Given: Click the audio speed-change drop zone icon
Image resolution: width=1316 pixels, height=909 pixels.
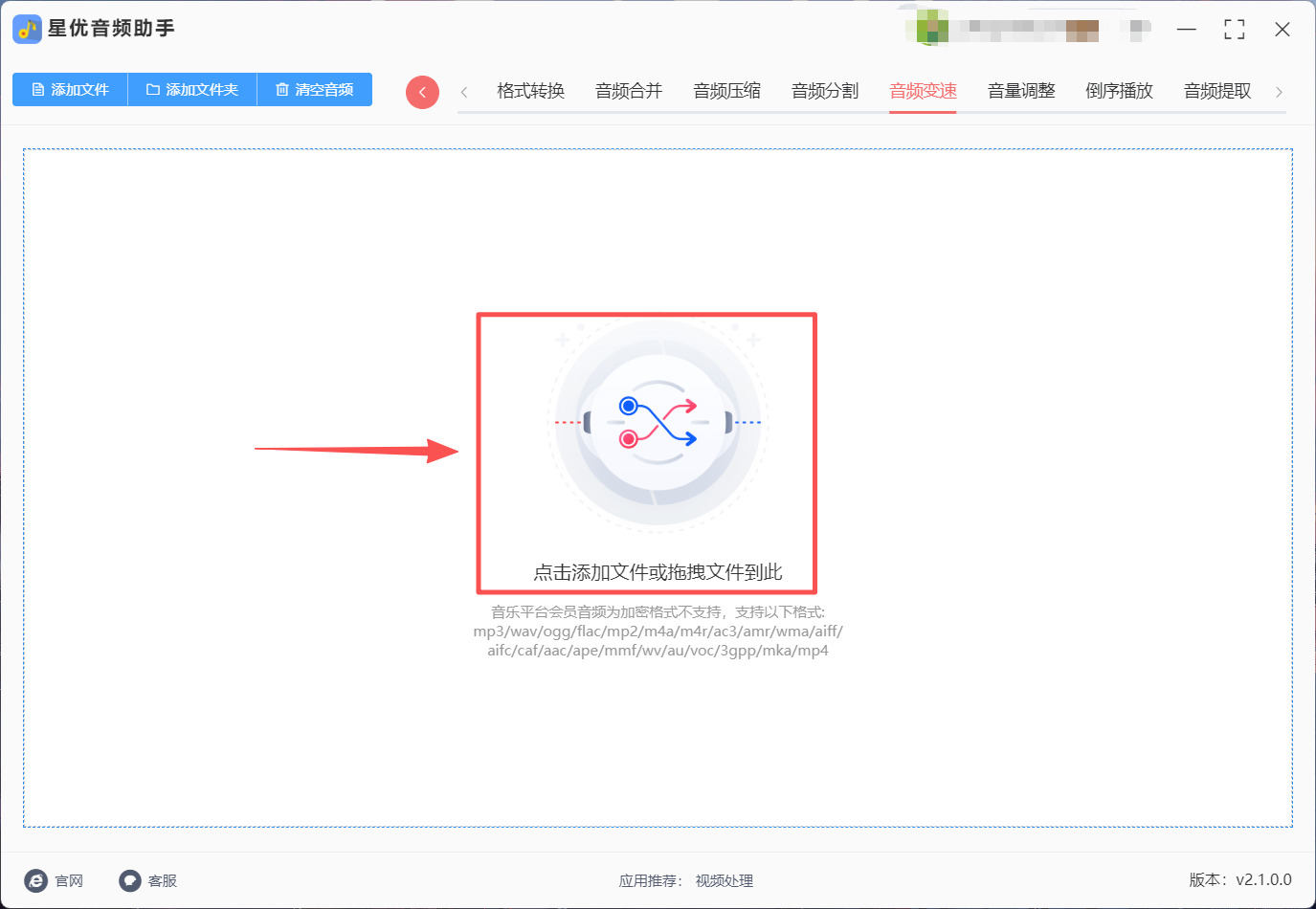Looking at the screenshot, I should coord(658,422).
